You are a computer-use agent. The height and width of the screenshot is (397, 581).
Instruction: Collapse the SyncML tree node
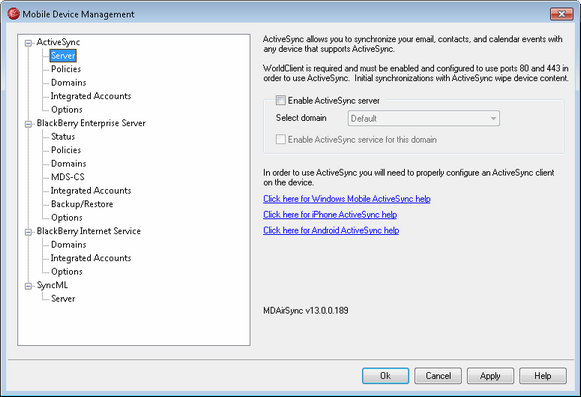(x=28, y=286)
